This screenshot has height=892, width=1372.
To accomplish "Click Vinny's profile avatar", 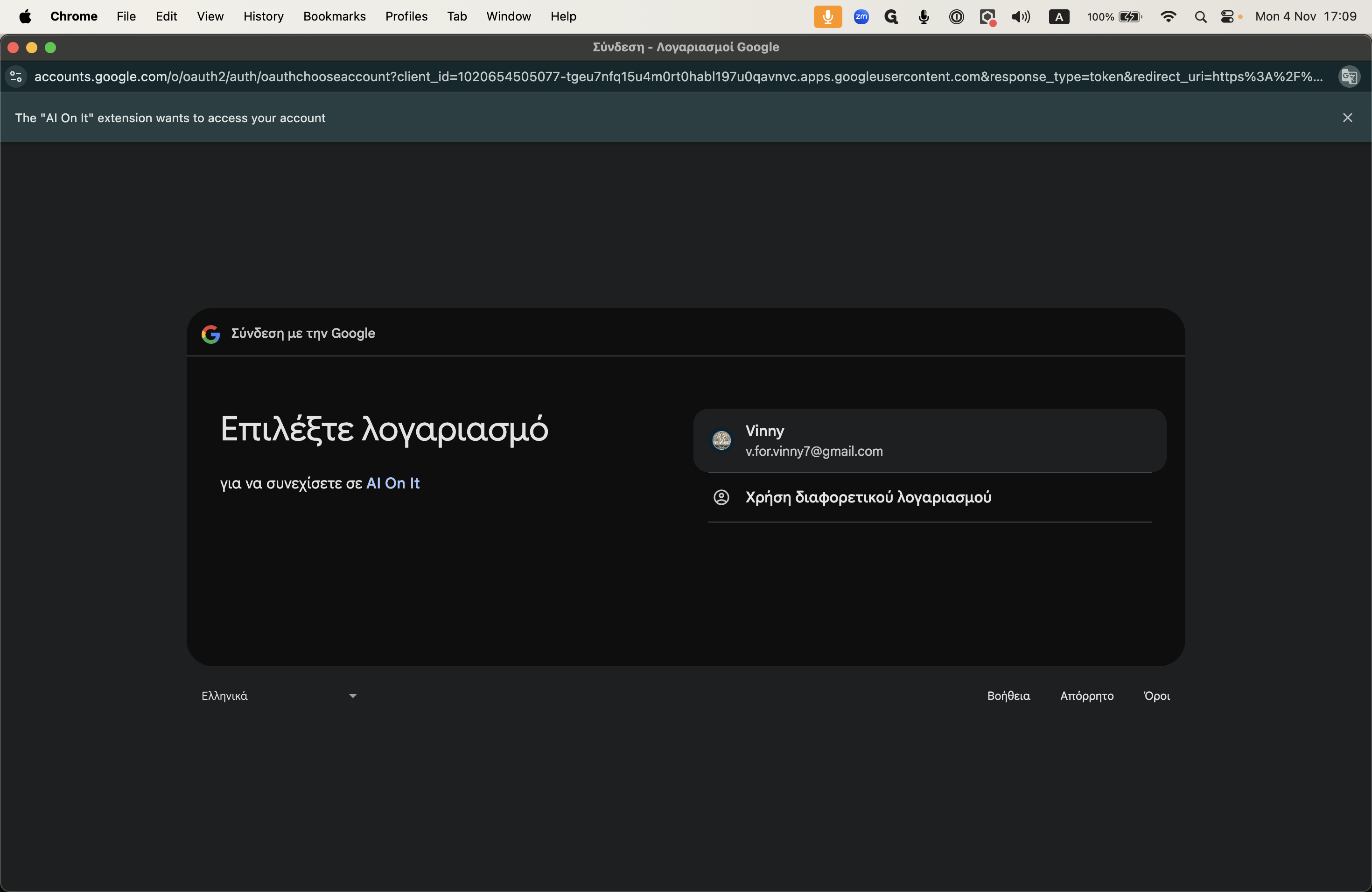I will (721, 440).
